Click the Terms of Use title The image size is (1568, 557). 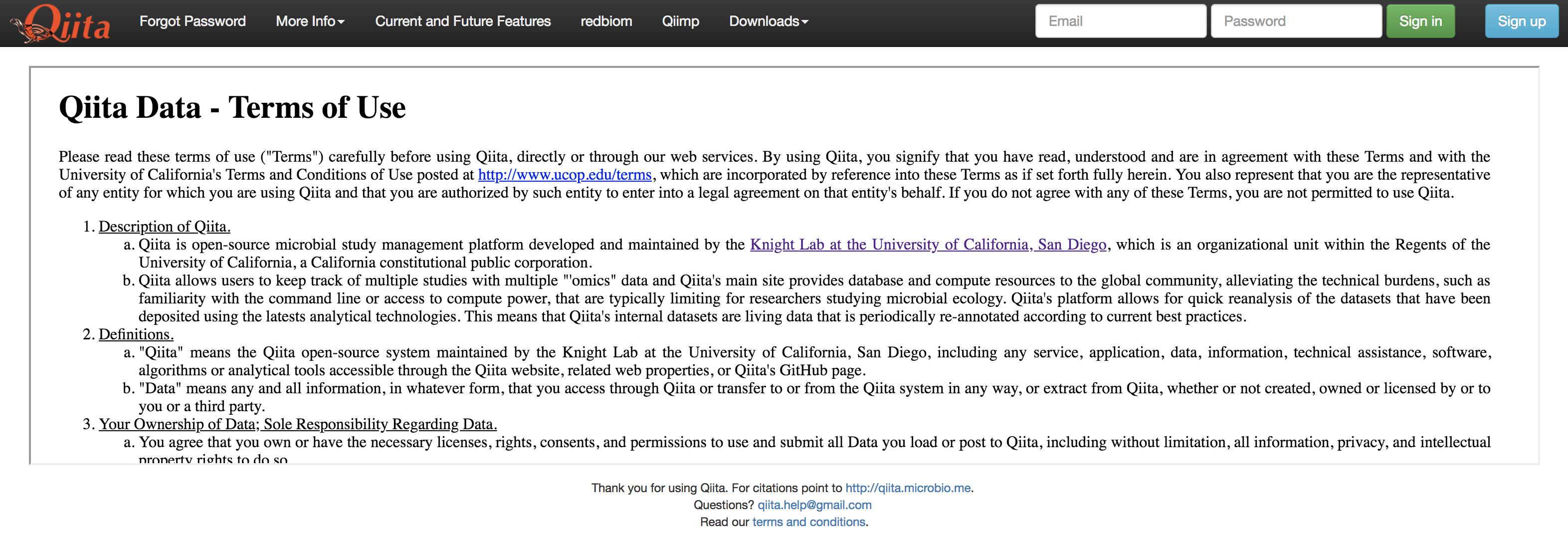point(232,108)
